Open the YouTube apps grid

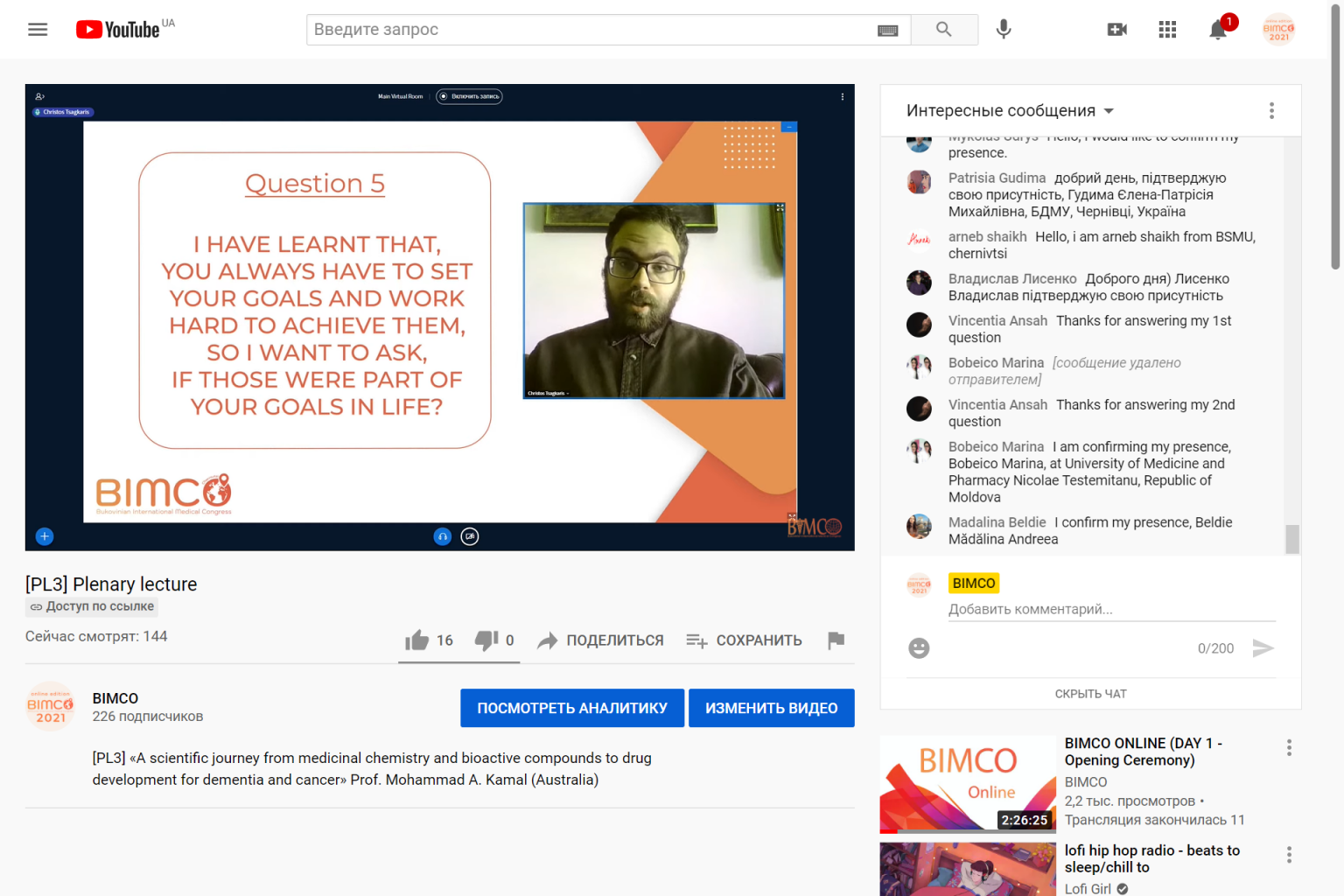[1167, 30]
